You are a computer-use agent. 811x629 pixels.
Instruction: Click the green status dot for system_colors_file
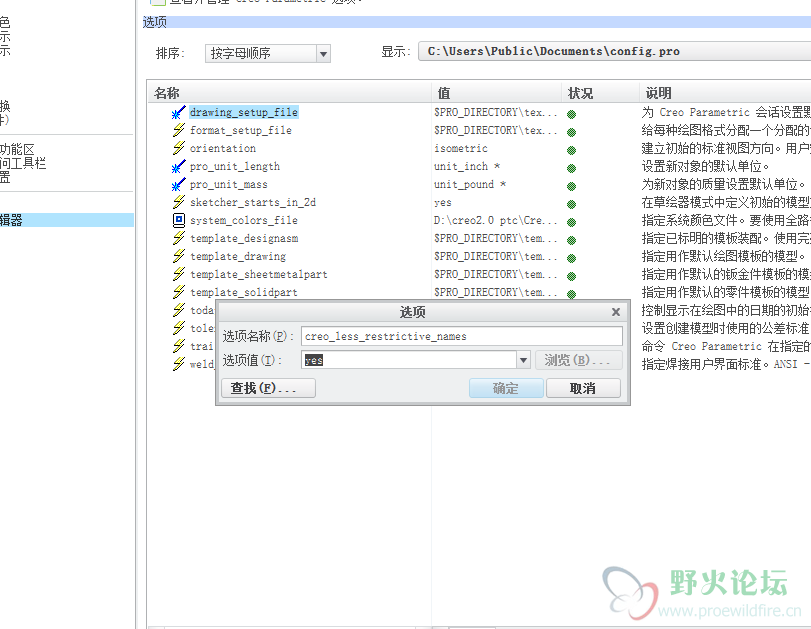click(572, 222)
